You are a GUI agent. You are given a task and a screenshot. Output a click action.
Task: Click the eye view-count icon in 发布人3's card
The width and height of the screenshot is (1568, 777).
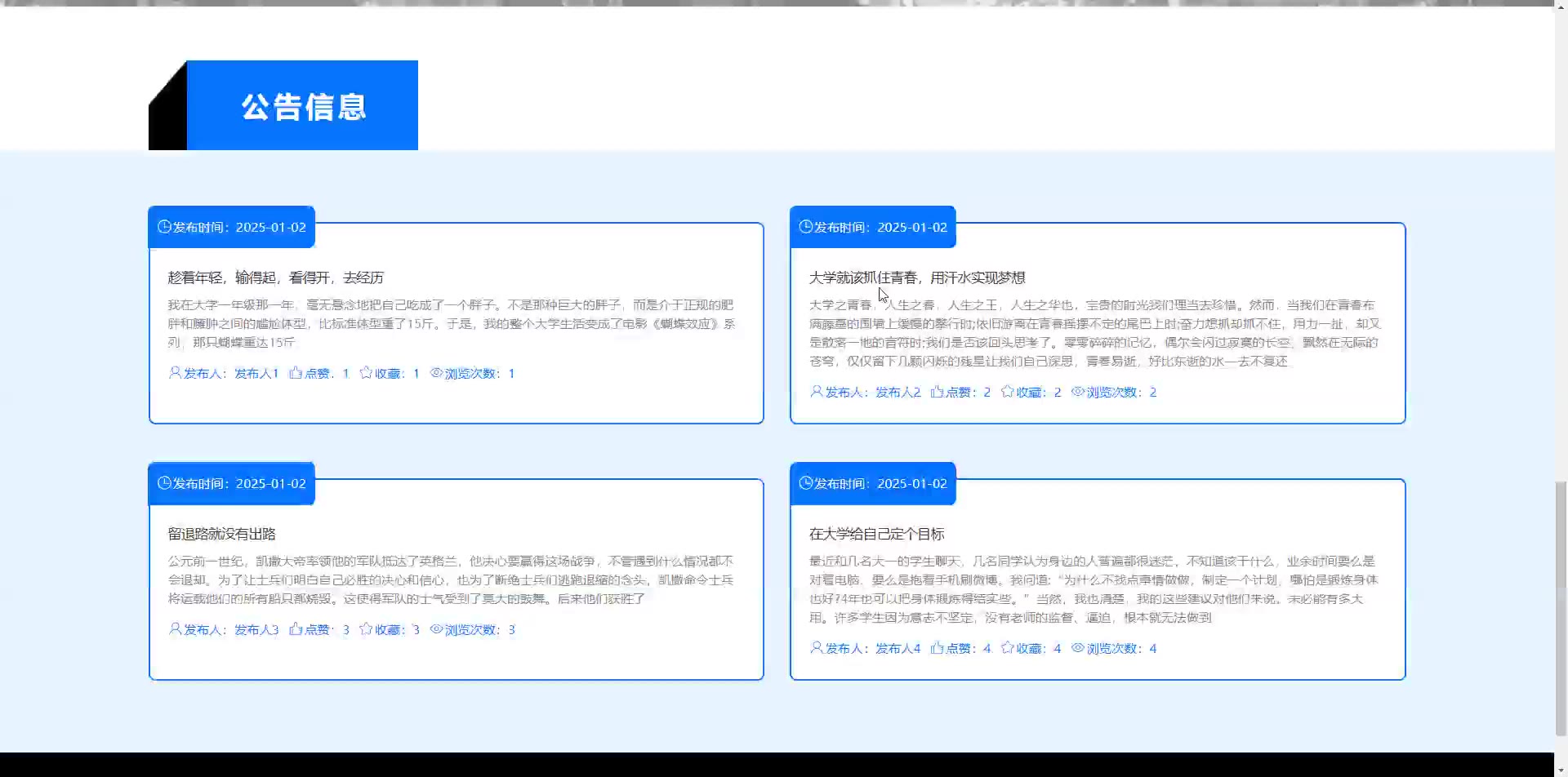click(436, 629)
